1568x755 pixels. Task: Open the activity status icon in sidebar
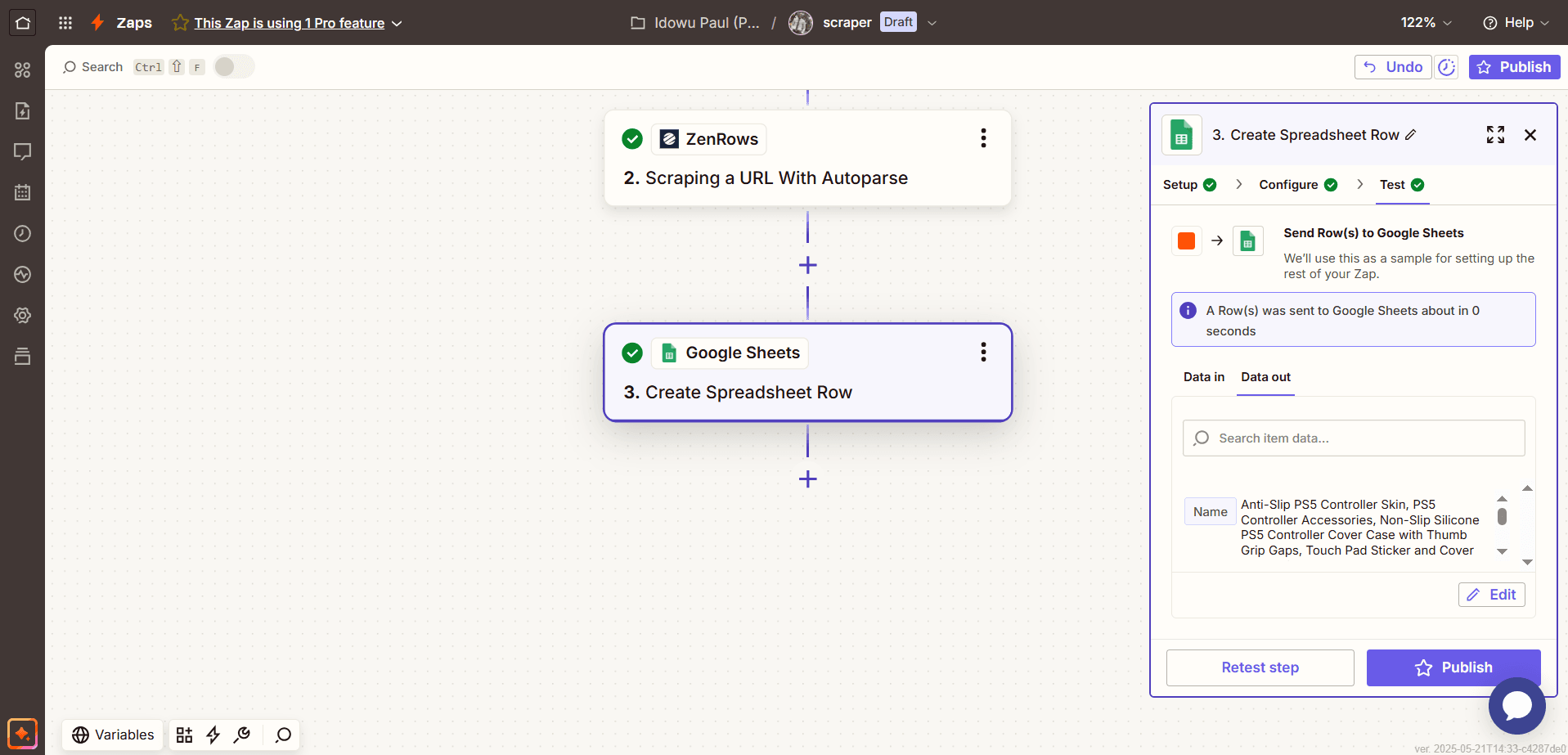pyautogui.click(x=23, y=274)
